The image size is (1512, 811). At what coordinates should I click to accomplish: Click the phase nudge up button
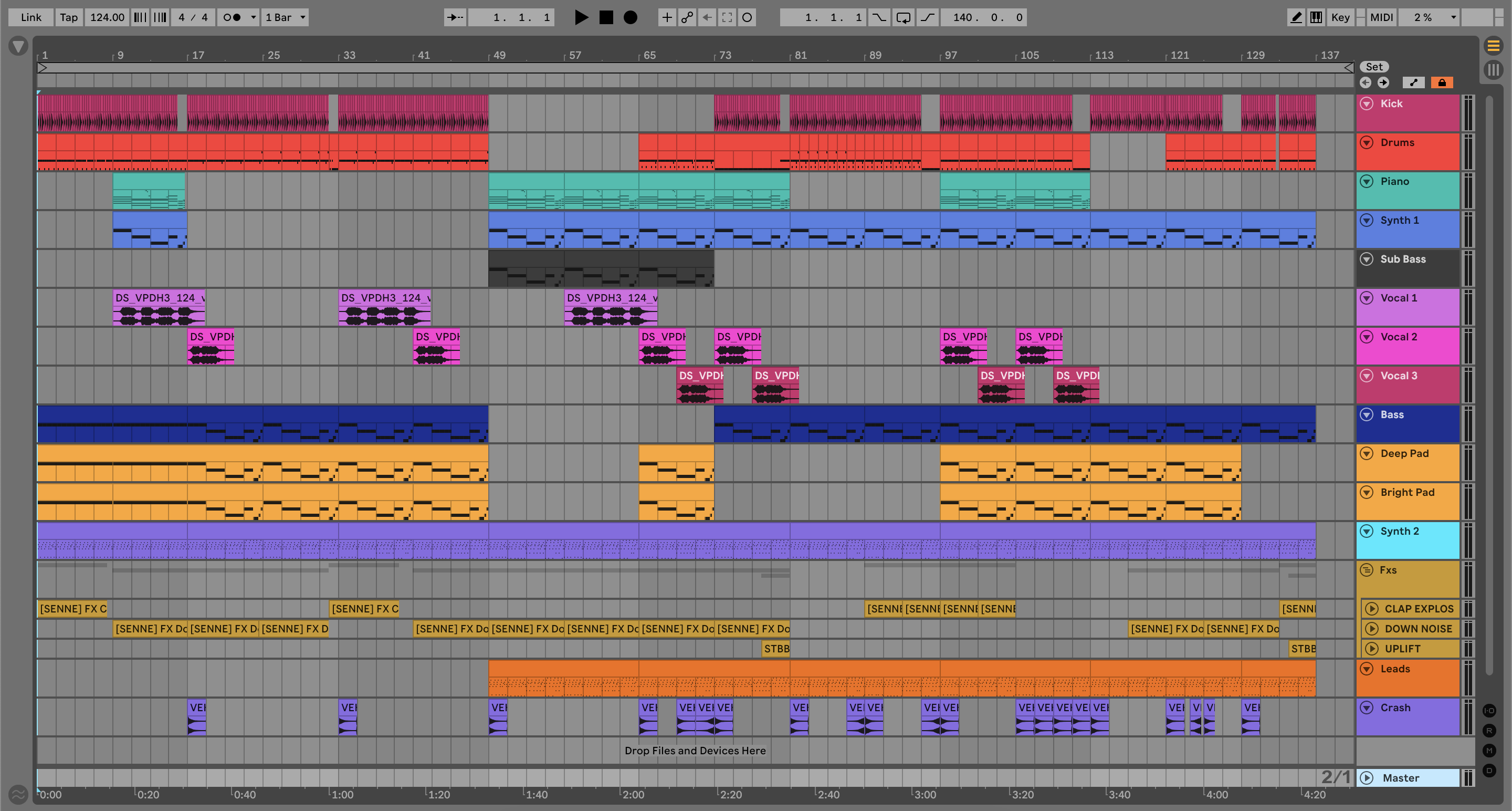tap(160, 17)
